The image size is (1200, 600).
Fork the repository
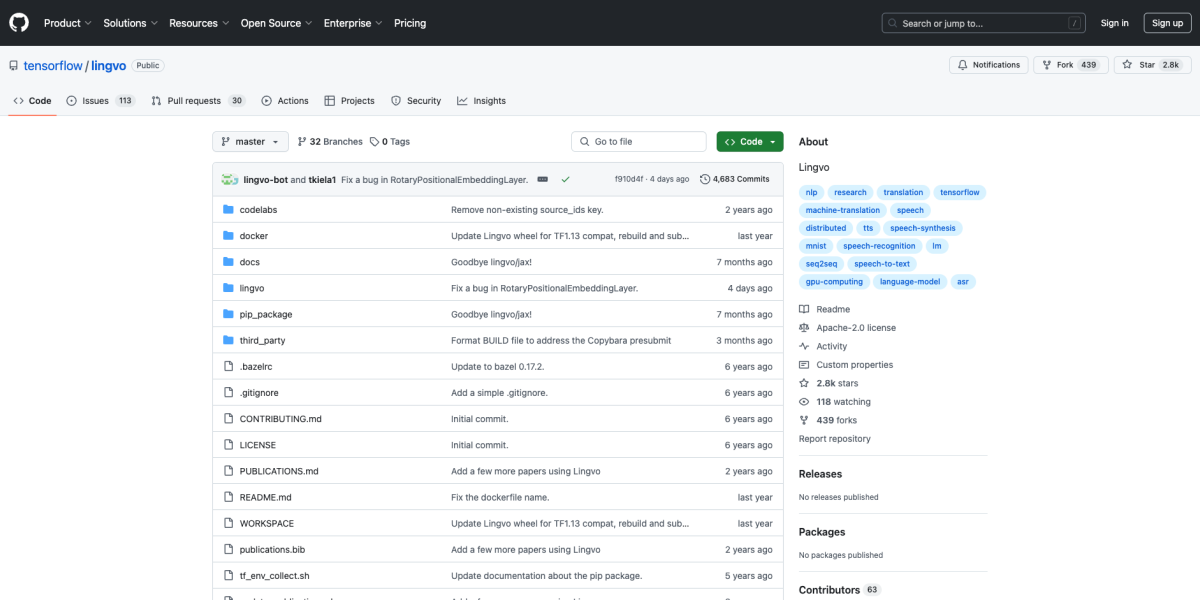click(x=1064, y=65)
